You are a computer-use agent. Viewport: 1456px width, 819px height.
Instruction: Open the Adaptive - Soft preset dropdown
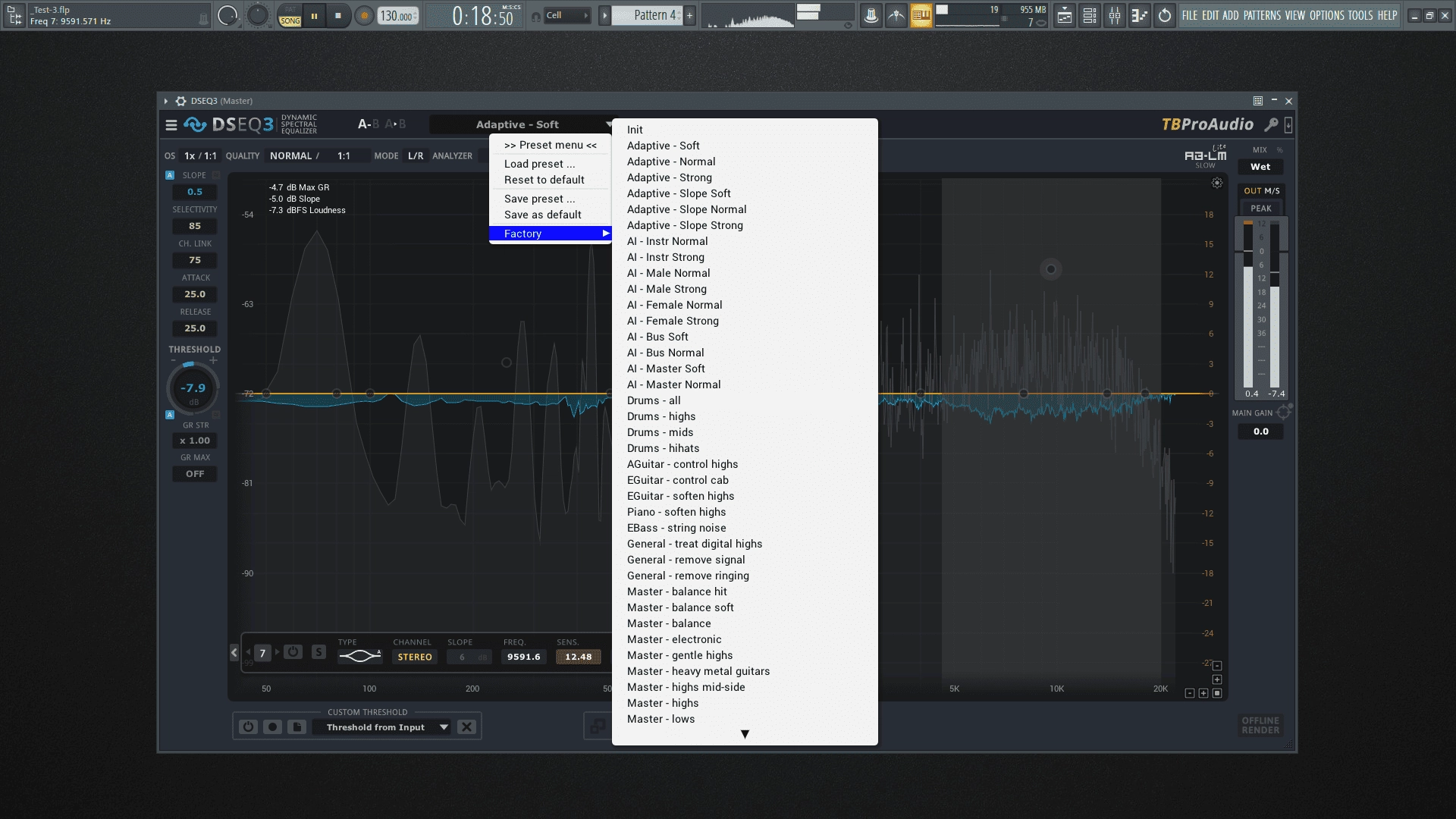click(x=523, y=124)
